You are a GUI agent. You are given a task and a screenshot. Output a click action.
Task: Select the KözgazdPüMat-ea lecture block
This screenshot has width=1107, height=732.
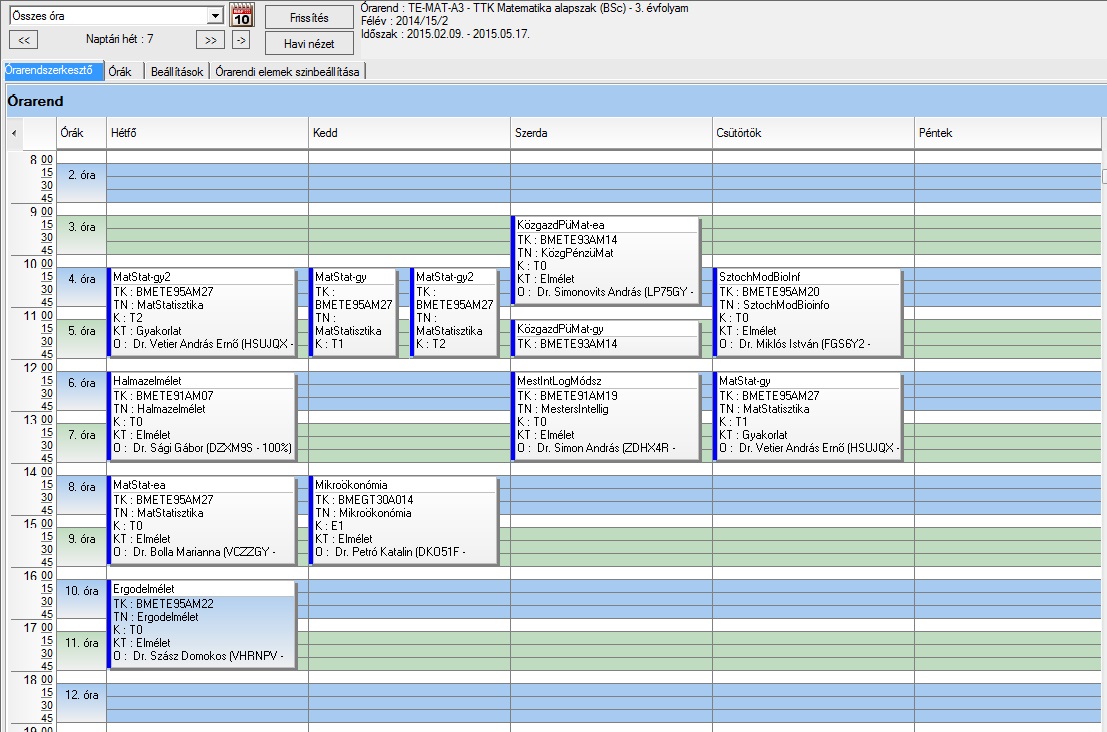(606, 260)
